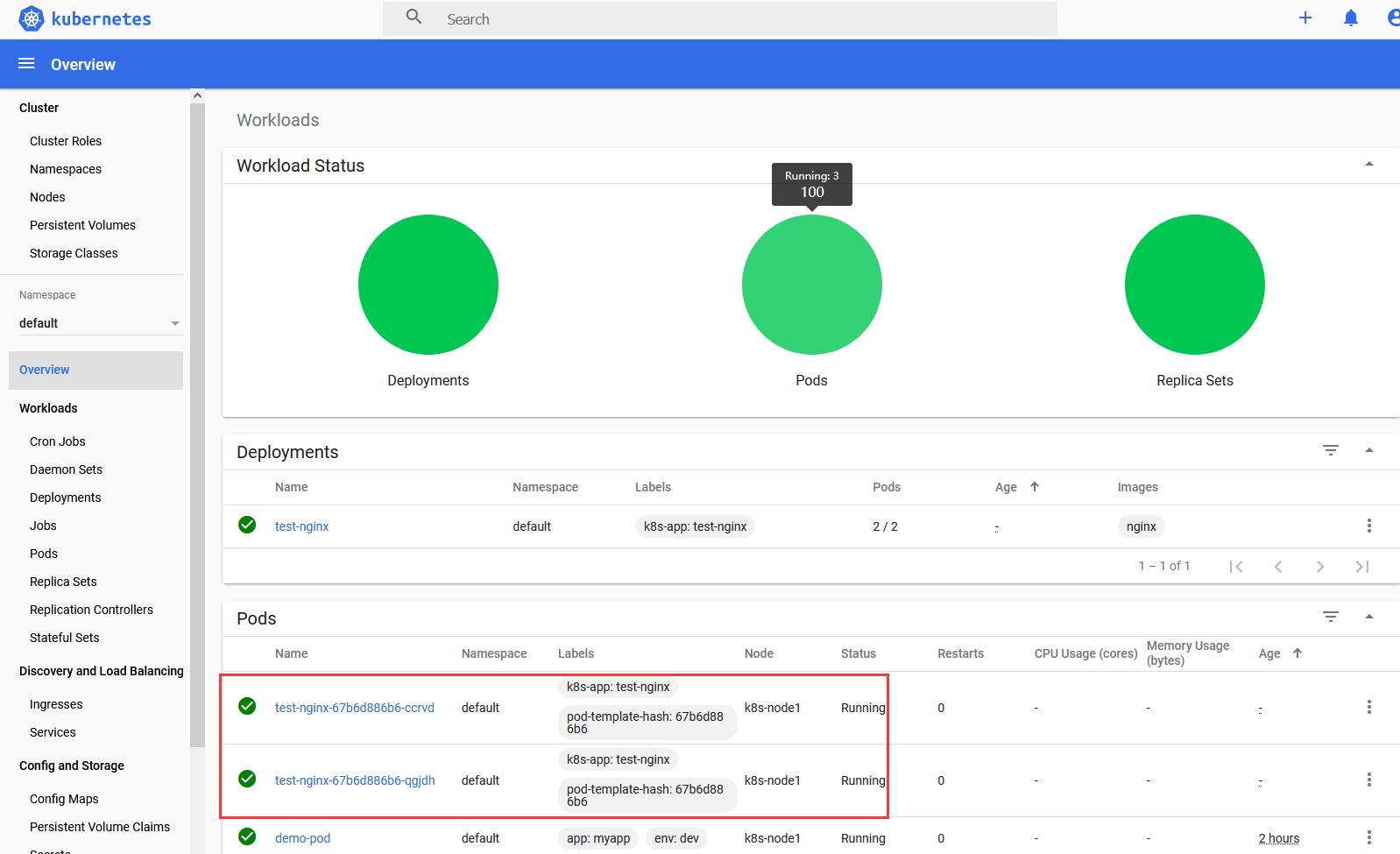This screenshot has height=854, width=1400.
Task: Click the nginx image chip
Action: pyautogui.click(x=1142, y=526)
